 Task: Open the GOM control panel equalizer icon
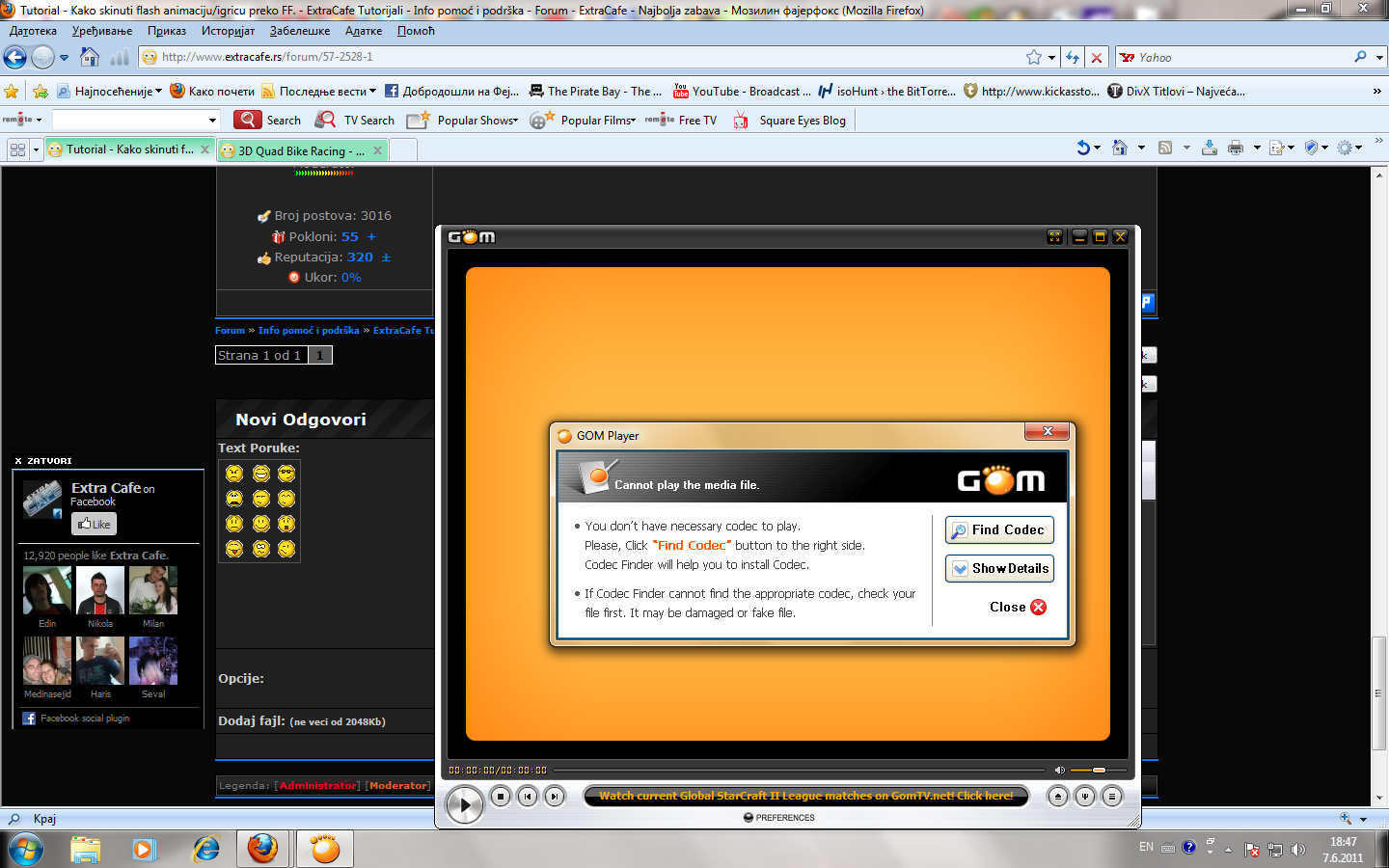tap(1085, 797)
